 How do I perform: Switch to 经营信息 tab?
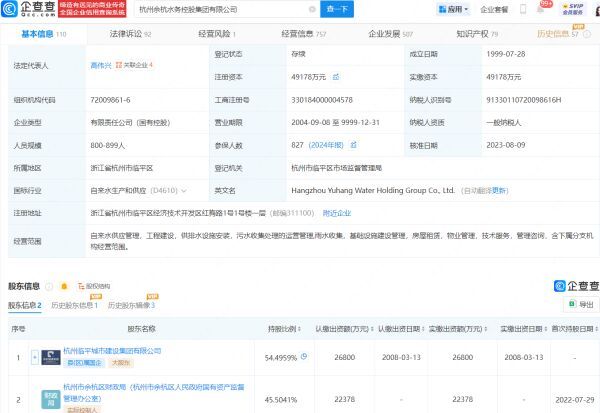point(304,34)
